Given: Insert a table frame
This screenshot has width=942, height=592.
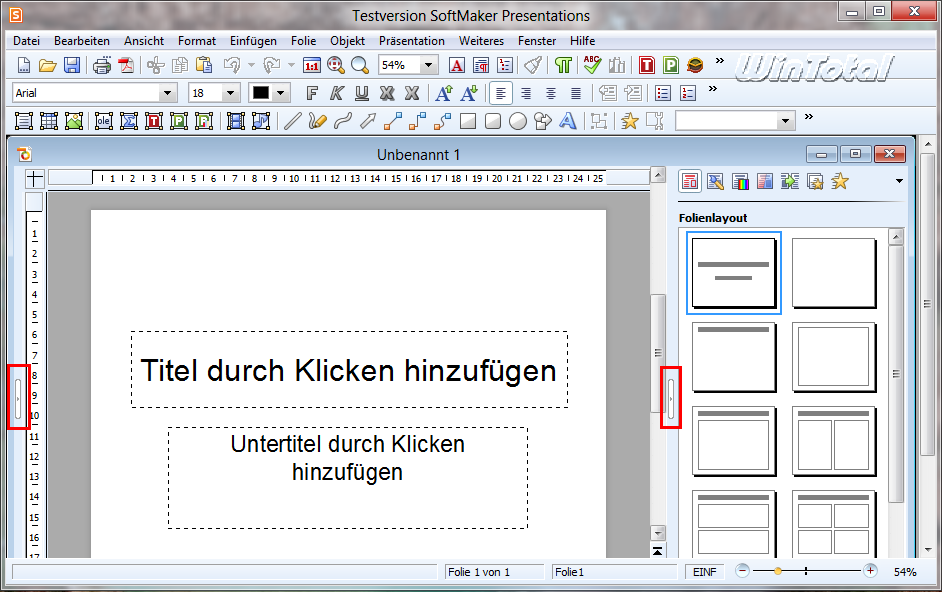Looking at the screenshot, I should (x=49, y=121).
